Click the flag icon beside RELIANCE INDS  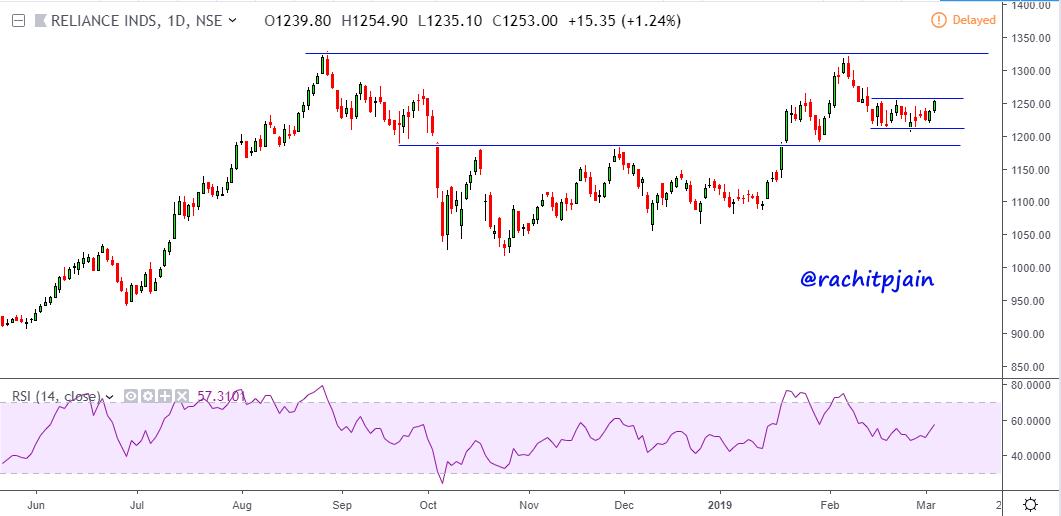click(x=40, y=21)
